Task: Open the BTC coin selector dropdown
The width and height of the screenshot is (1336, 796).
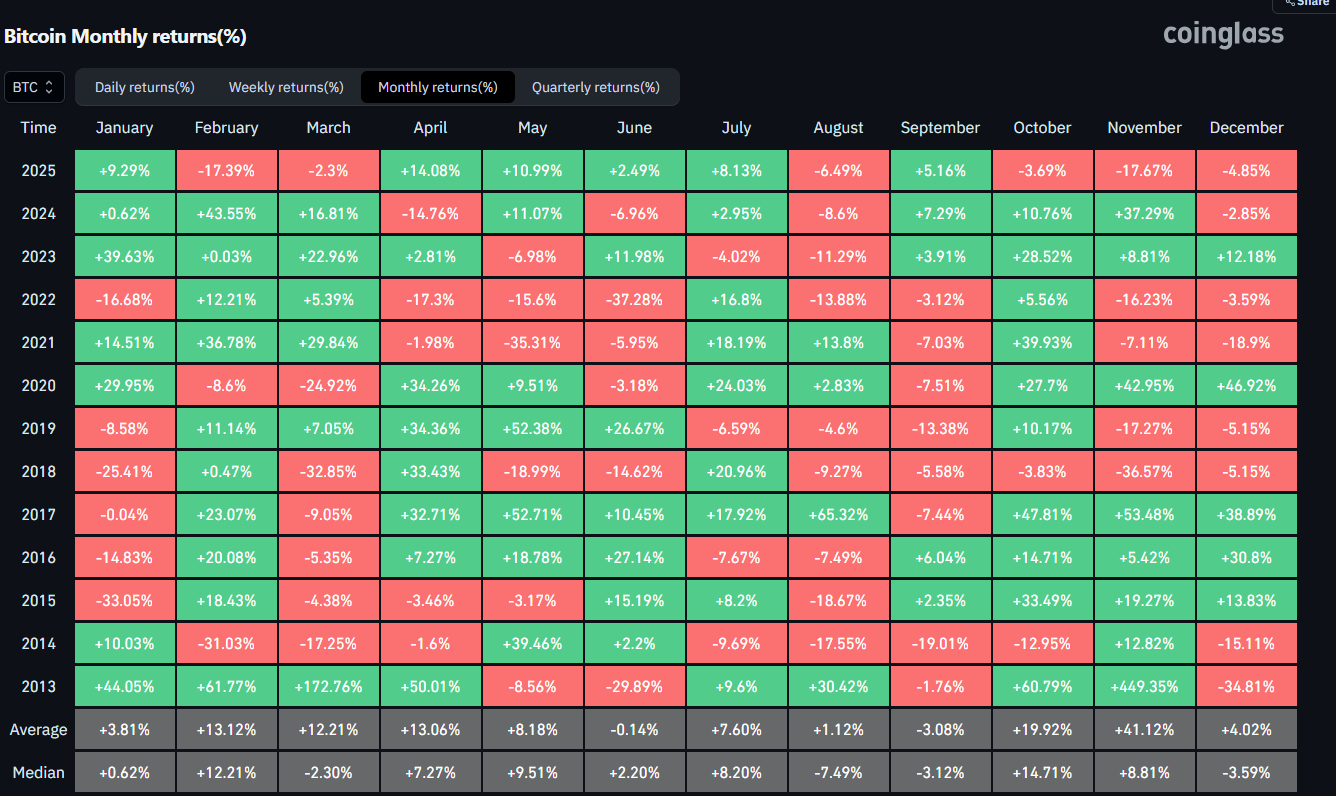Action: [35, 87]
